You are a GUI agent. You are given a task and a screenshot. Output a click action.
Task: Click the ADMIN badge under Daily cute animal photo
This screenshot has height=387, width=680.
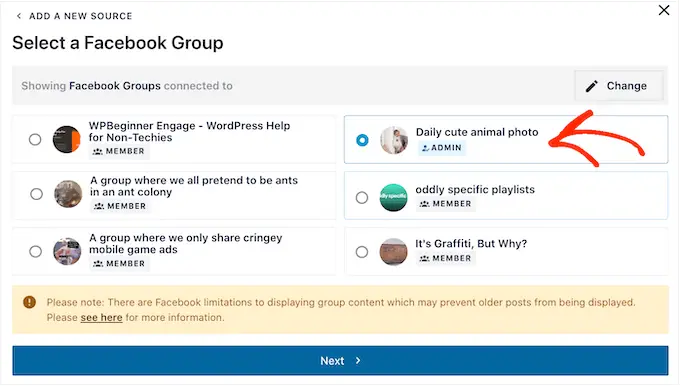click(442, 148)
